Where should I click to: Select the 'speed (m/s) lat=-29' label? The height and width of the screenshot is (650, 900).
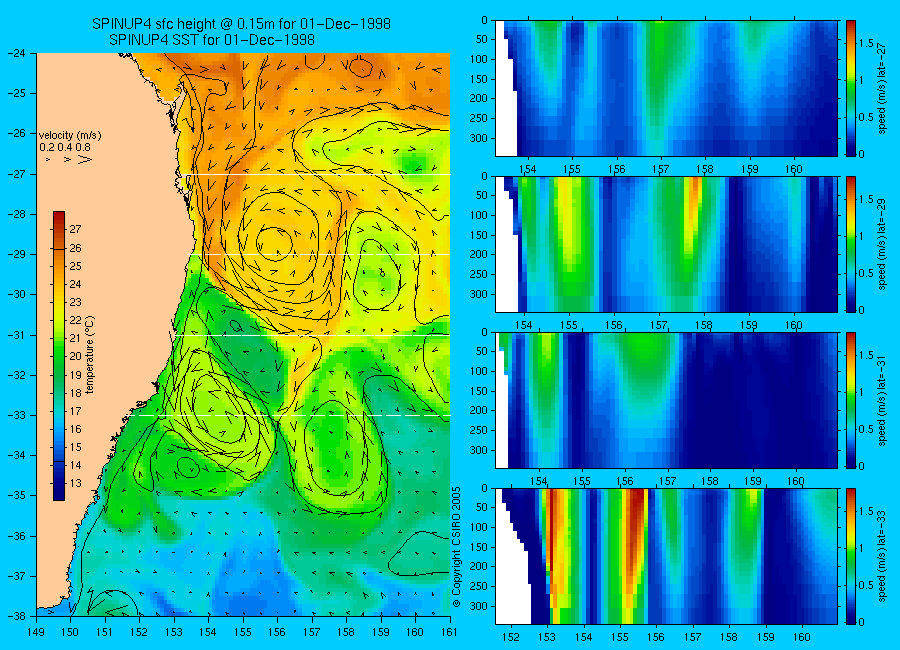point(882,244)
